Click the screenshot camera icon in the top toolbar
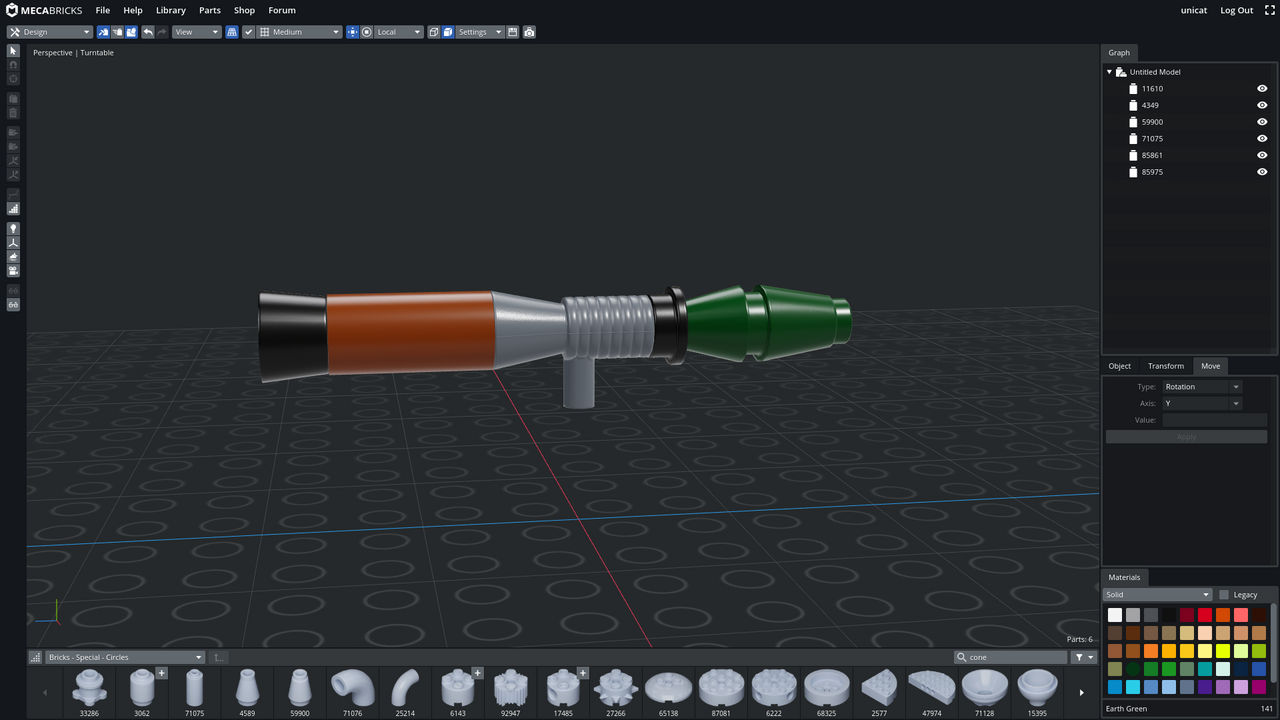Viewport: 1280px width, 720px height. pyautogui.click(x=528, y=32)
